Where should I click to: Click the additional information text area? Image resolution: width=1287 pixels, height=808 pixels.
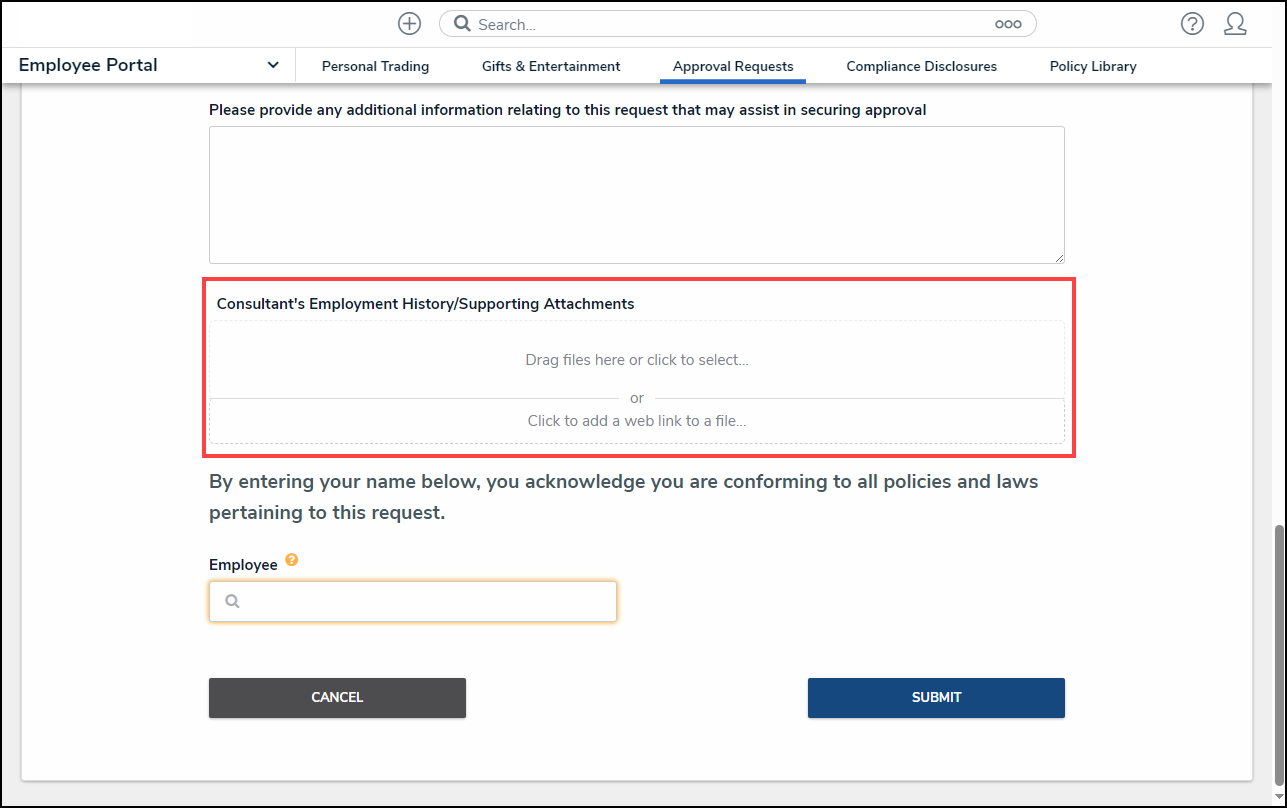(x=636, y=195)
